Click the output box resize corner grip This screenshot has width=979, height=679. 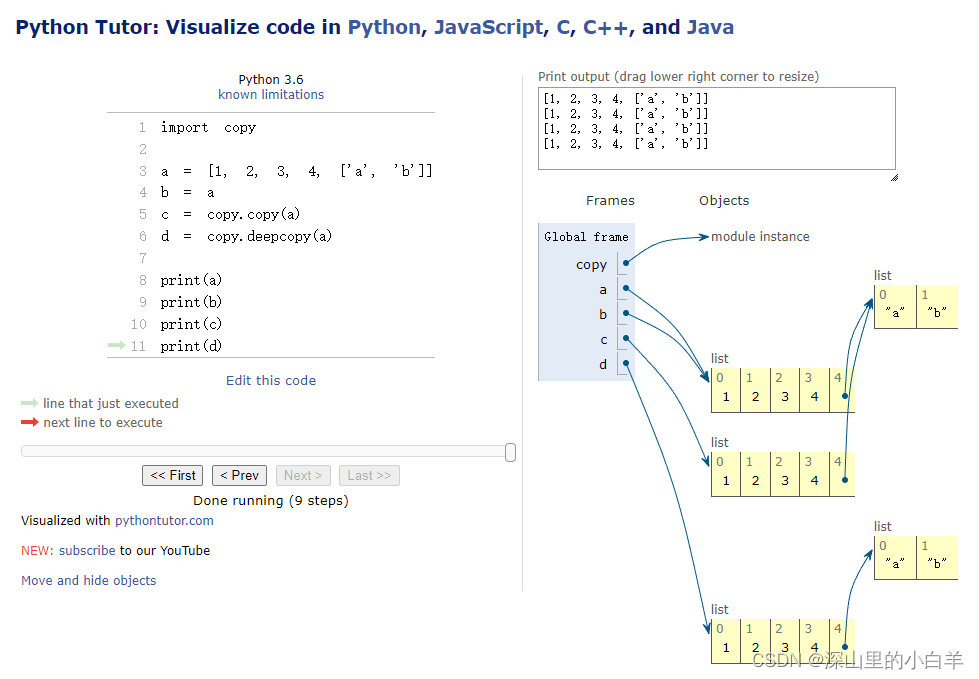(x=893, y=177)
